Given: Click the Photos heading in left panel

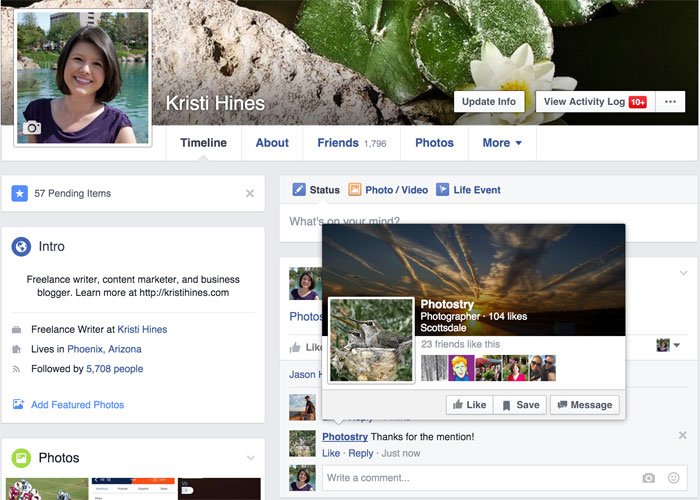Looking at the screenshot, I should [x=59, y=458].
